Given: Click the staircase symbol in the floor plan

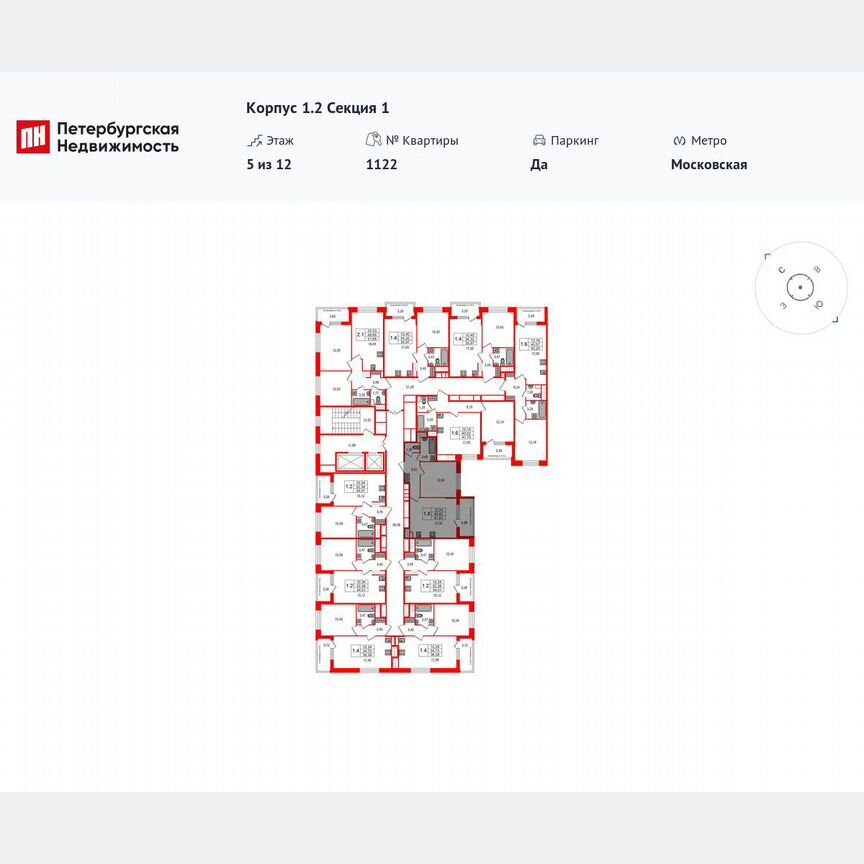Looking at the screenshot, I should (345, 420).
